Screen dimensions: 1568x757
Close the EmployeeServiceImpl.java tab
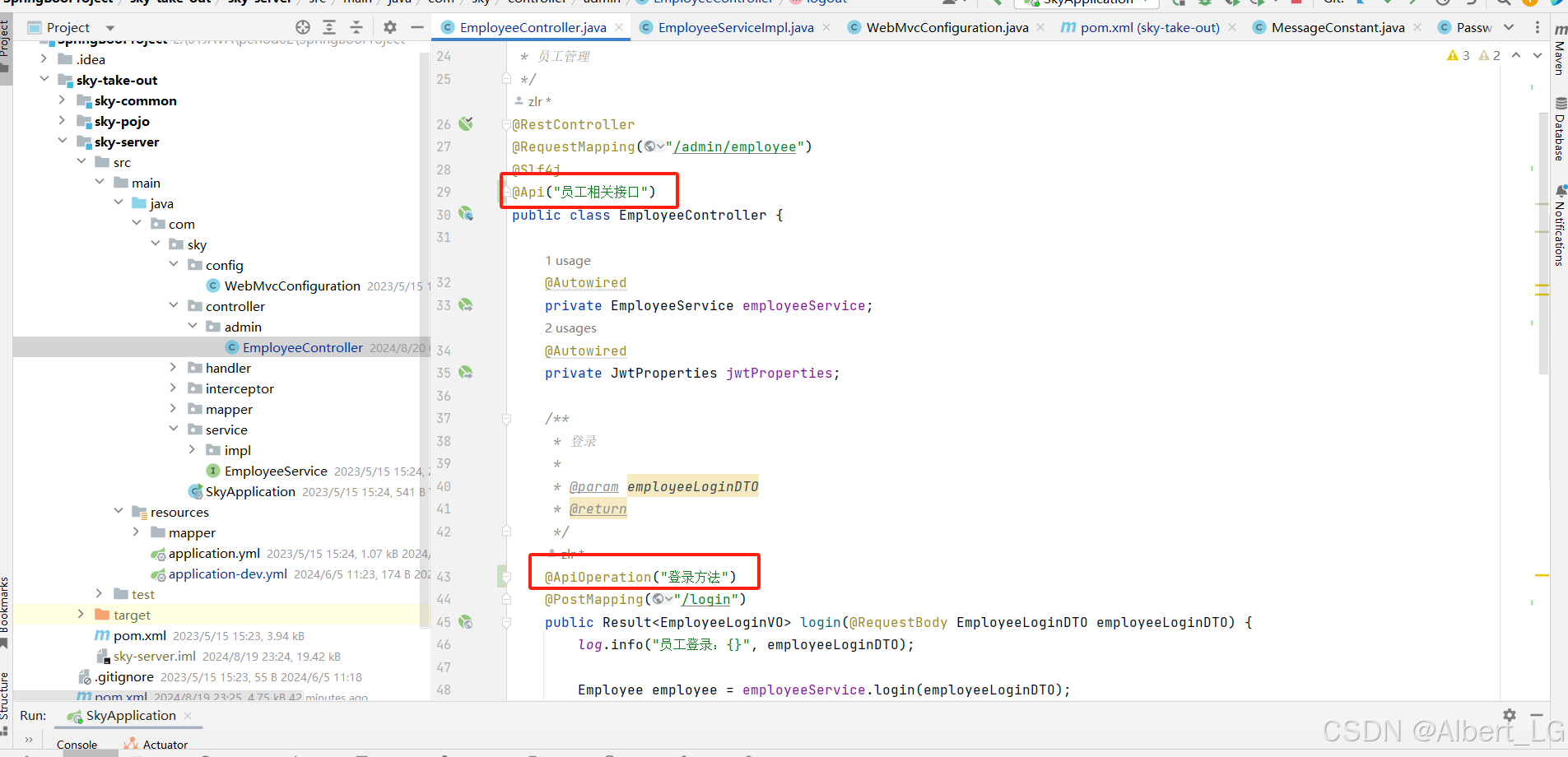(x=826, y=27)
